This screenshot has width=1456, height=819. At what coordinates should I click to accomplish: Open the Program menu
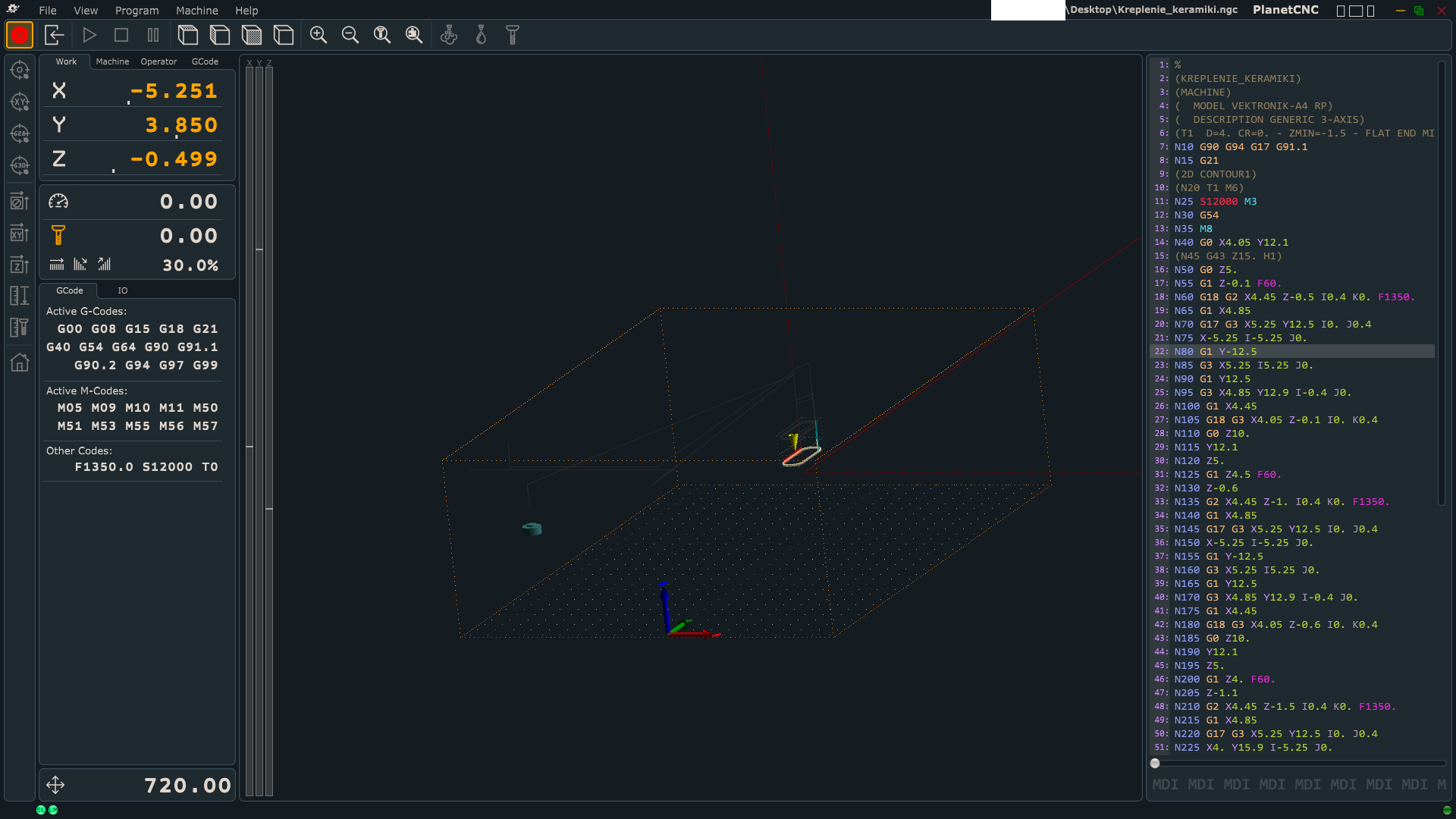(x=136, y=11)
